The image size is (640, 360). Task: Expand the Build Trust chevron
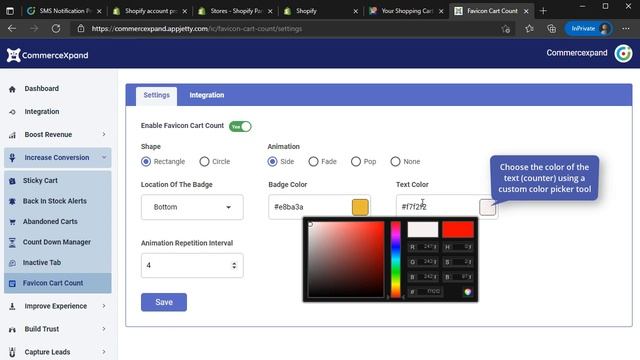click(104, 329)
